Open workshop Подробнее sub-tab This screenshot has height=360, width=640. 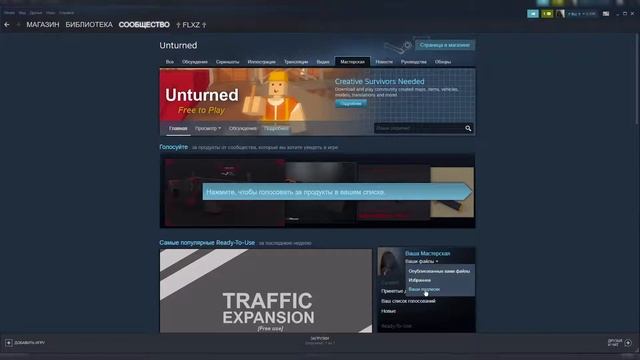pos(276,128)
